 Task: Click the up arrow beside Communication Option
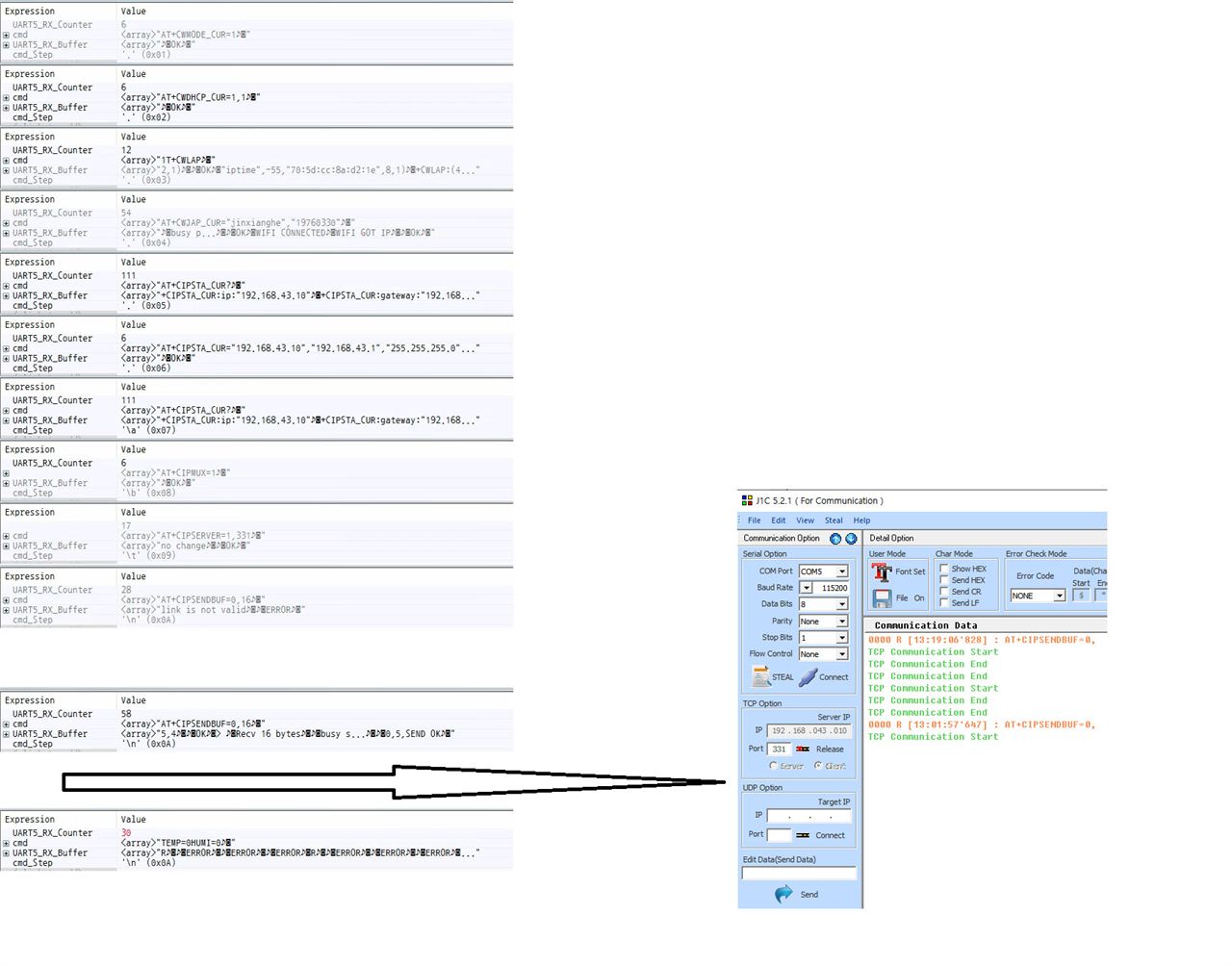pos(835,539)
